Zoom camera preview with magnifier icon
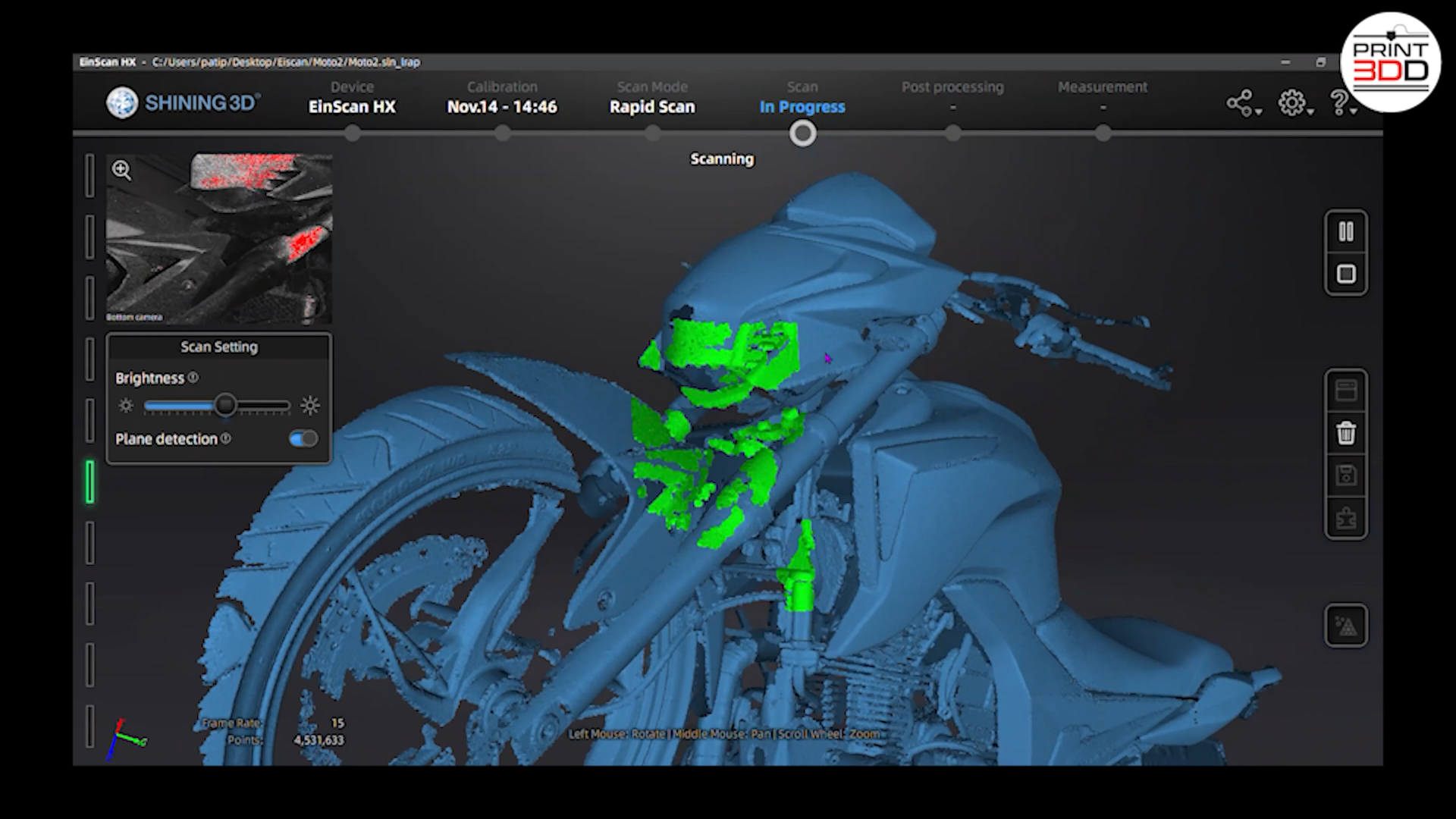The height and width of the screenshot is (819, 1456). click(x=122, y=170)
